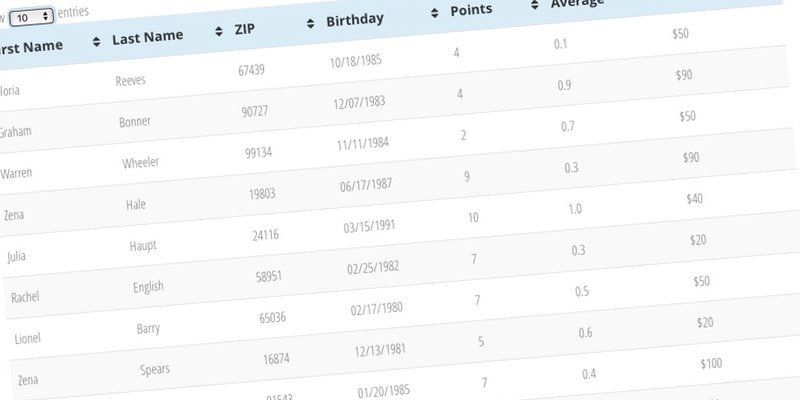800x400 pixels.
Task: Click the sort arrows for First Name column
Action: [96, 41]
